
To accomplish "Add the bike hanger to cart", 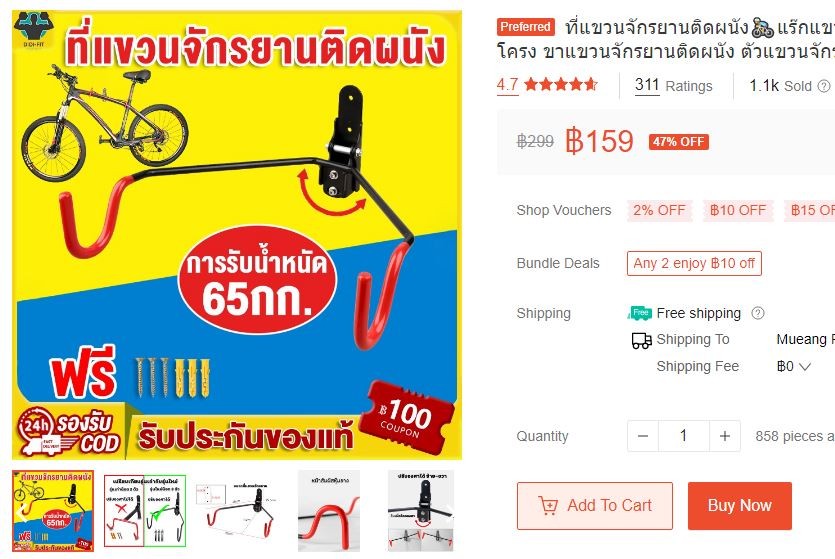I will [595, 506].
